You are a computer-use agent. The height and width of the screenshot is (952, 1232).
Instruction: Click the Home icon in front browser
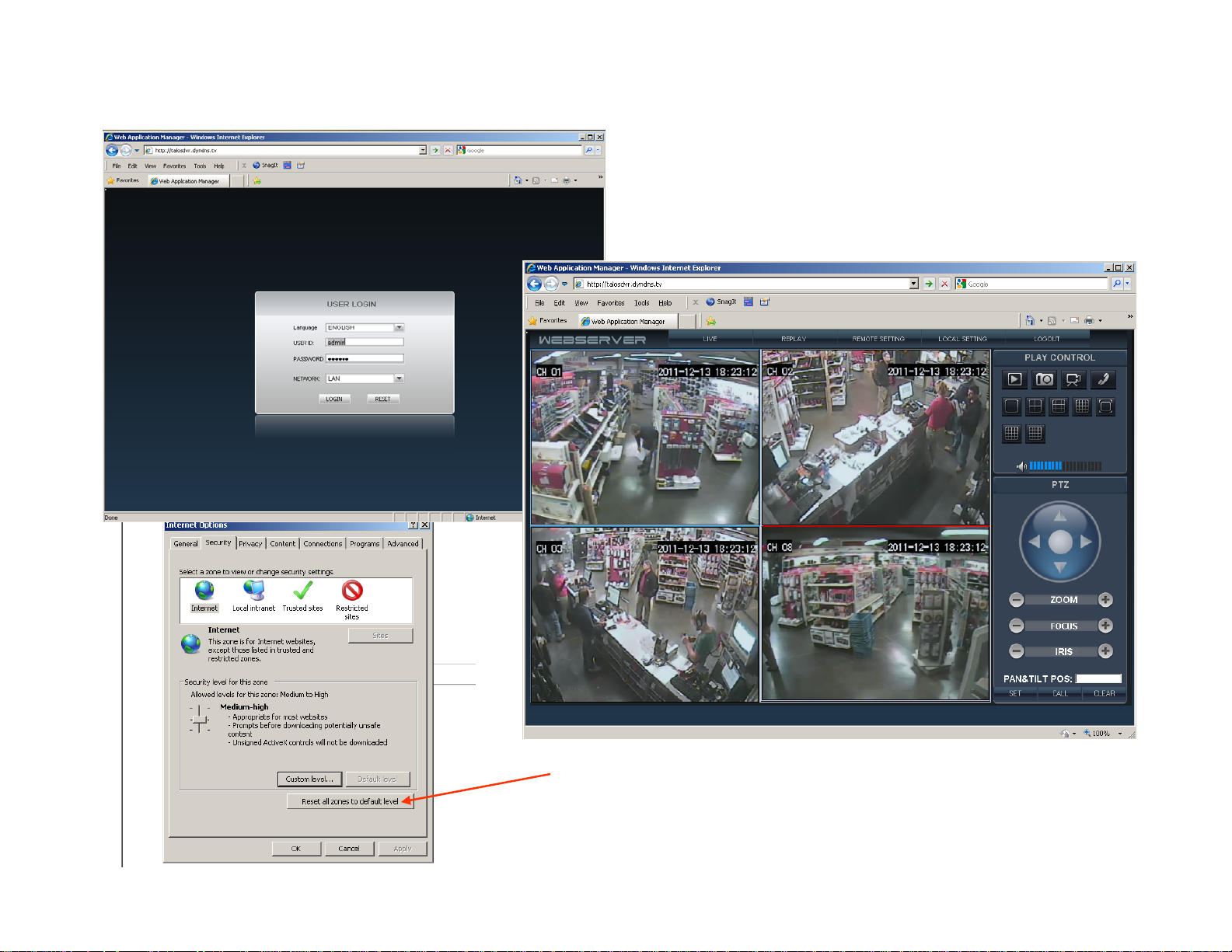point(1030,320)
